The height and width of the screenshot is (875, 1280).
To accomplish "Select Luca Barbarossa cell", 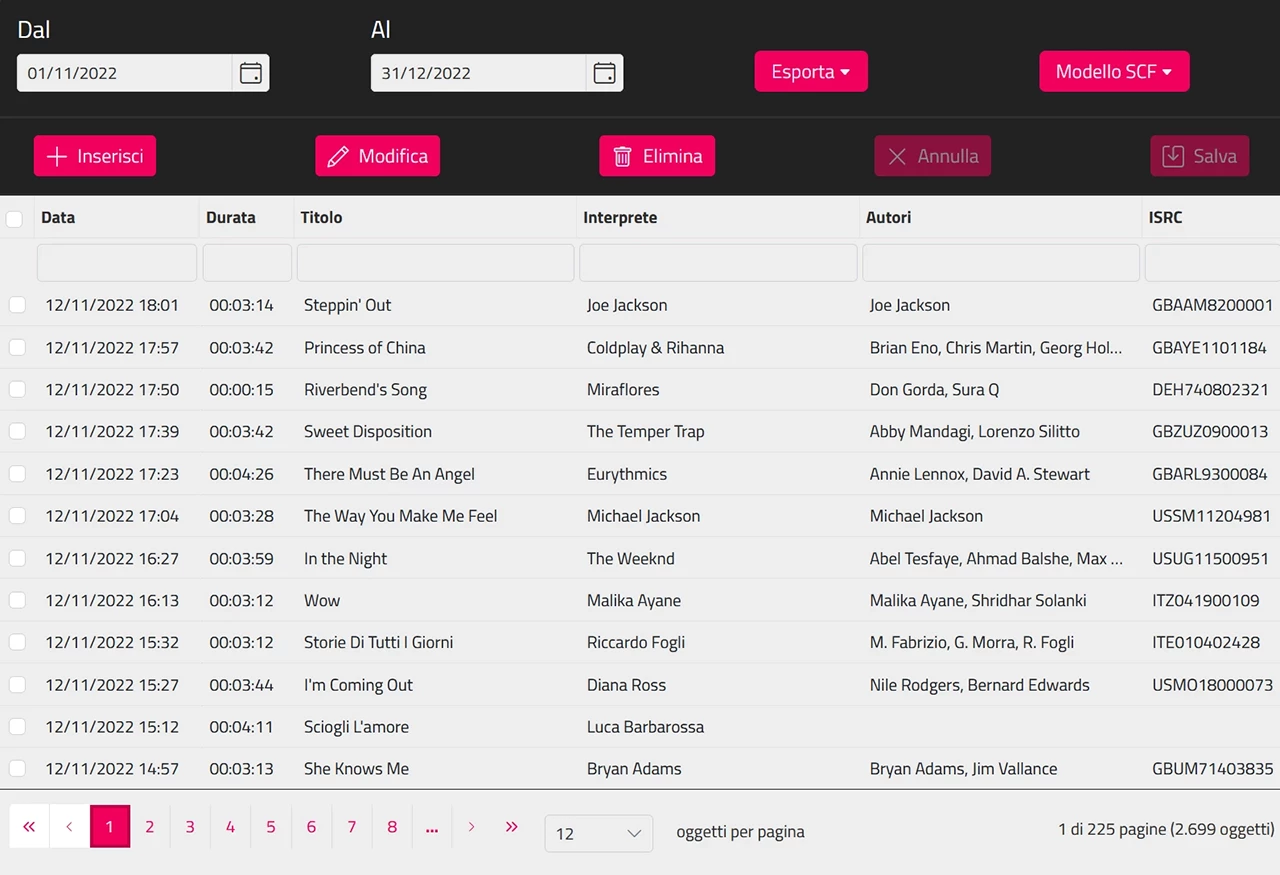I will coord(645,727).
